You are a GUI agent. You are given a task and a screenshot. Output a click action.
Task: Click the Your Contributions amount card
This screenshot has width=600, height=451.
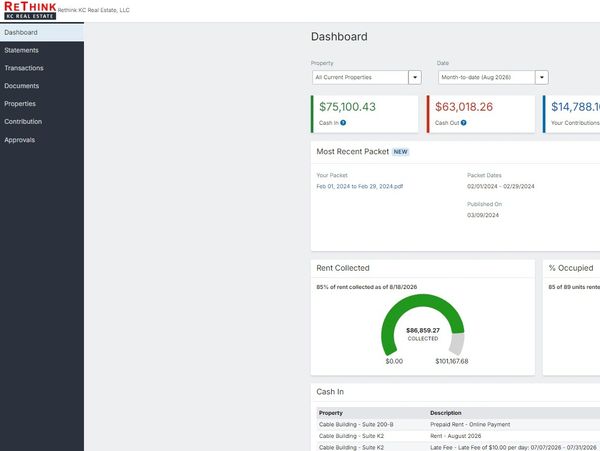click(x=572, y=114)
